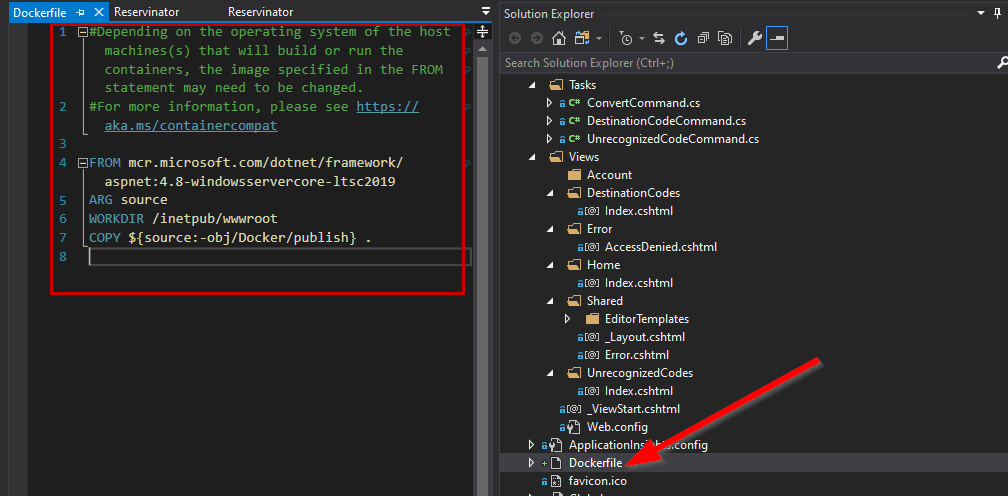
Task: Select Index.cshtml under Home
Action: [638, 283]
